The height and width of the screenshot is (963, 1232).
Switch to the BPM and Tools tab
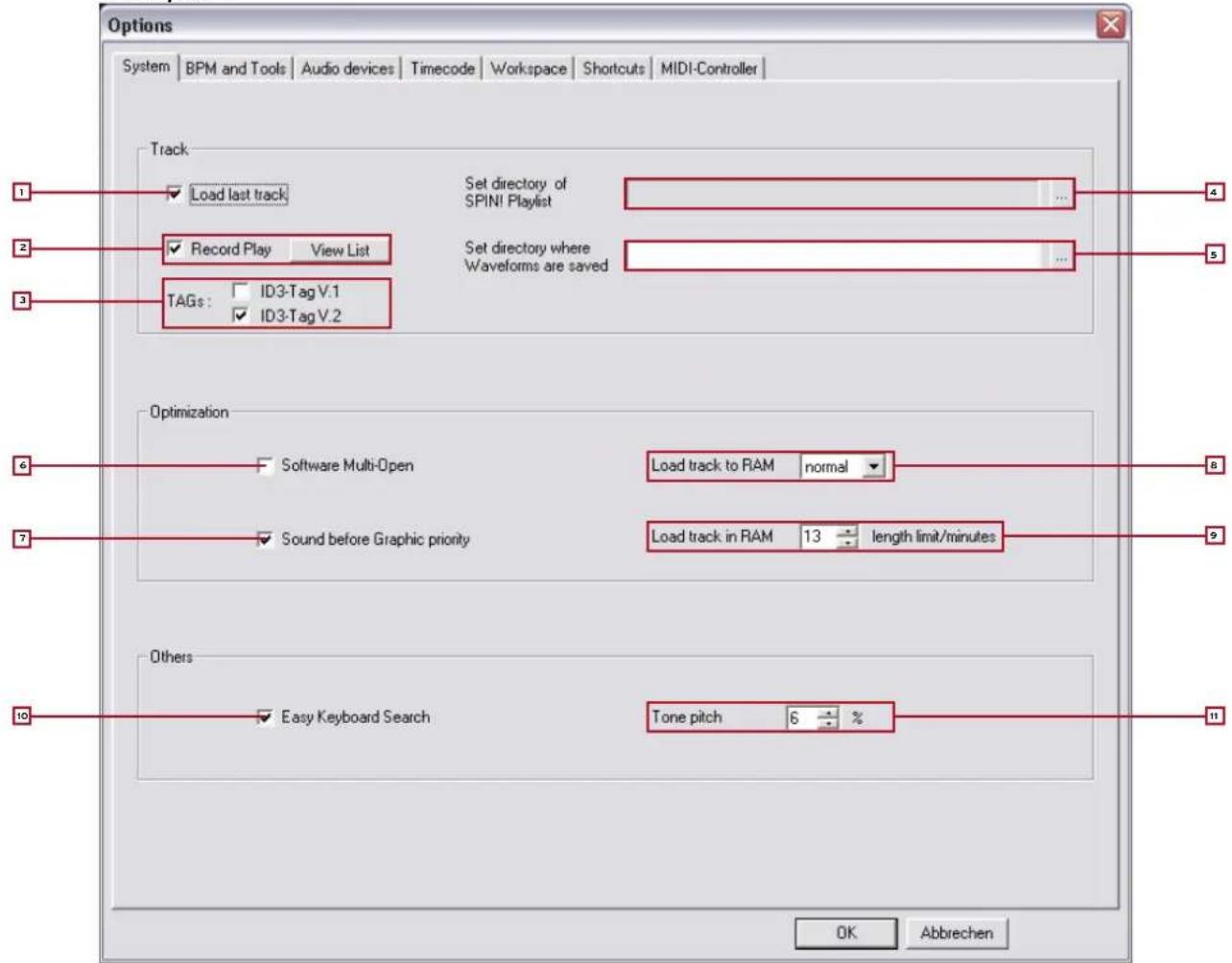pyautogui.click(x=235, y=69)
